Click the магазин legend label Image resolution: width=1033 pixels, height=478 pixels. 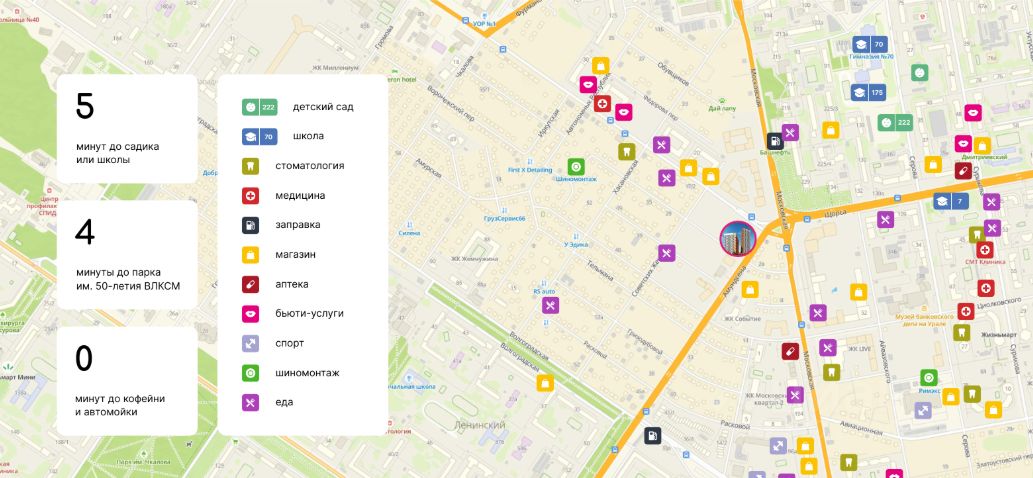point(295,255)
